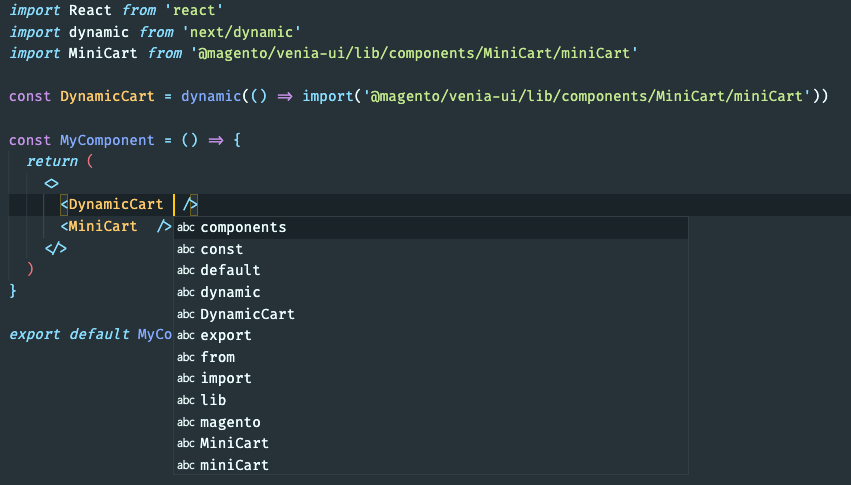Click the venia-ui path in third import line
The height and width of the screenshot is (485, 851).
pos(414,53)
